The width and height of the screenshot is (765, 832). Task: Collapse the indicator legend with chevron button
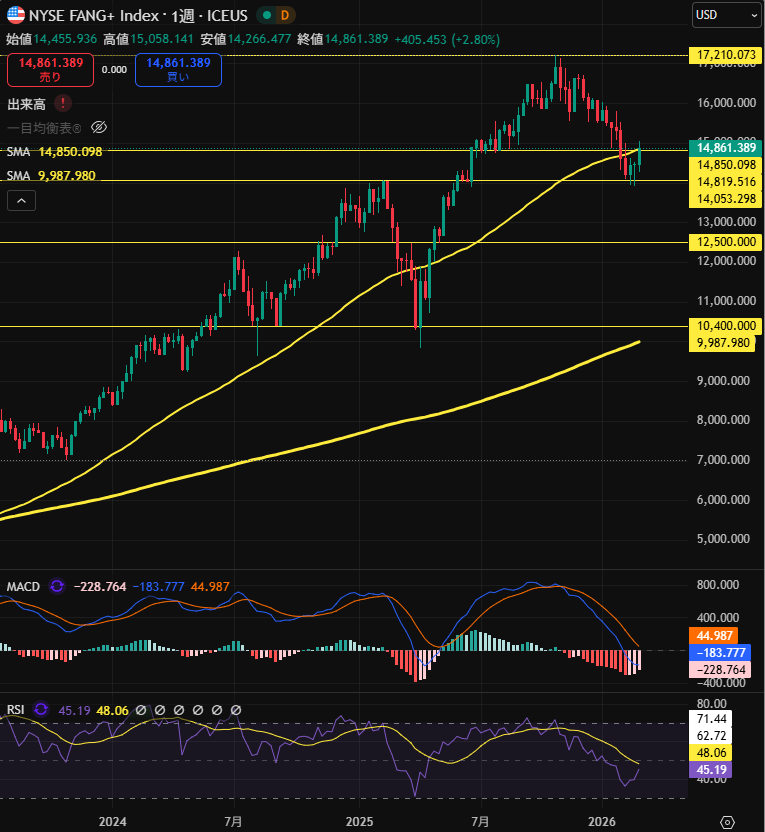[x=22, y=201]
